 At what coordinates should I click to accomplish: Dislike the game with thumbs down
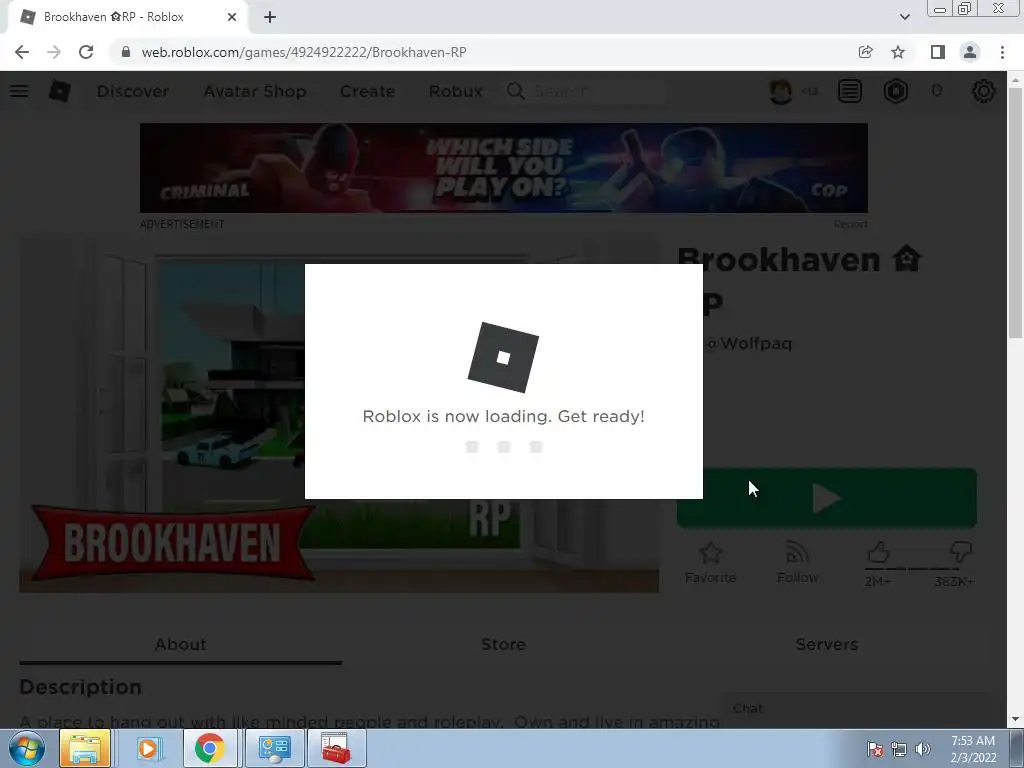[961, 552]
